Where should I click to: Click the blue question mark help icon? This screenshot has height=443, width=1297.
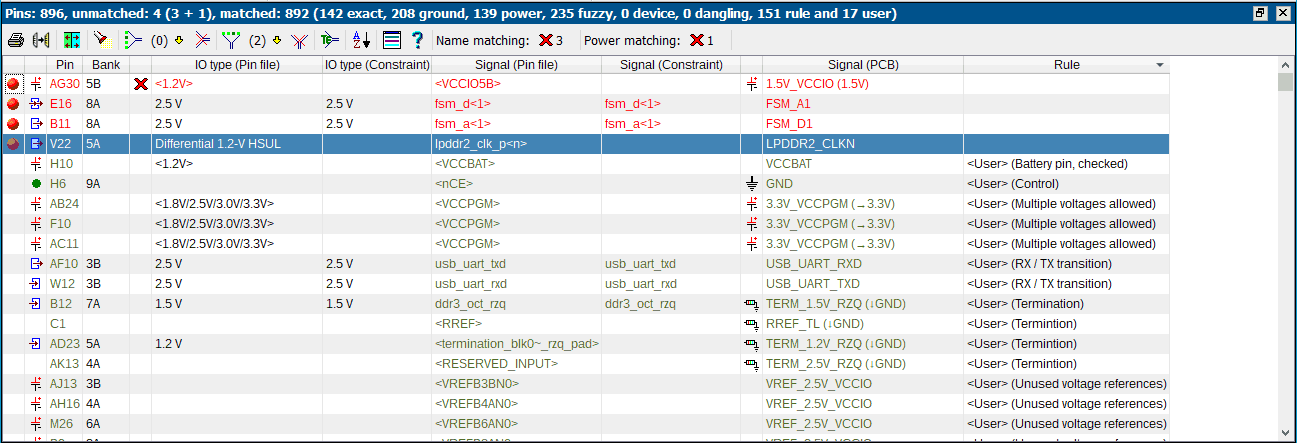417,40
